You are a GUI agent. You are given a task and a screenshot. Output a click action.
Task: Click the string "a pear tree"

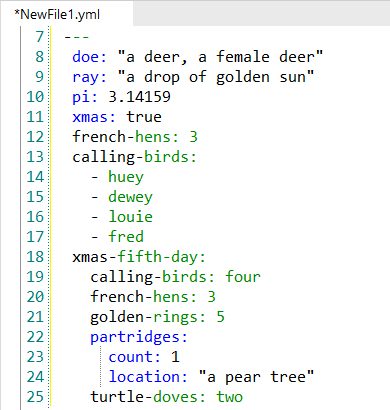(256, 377)
